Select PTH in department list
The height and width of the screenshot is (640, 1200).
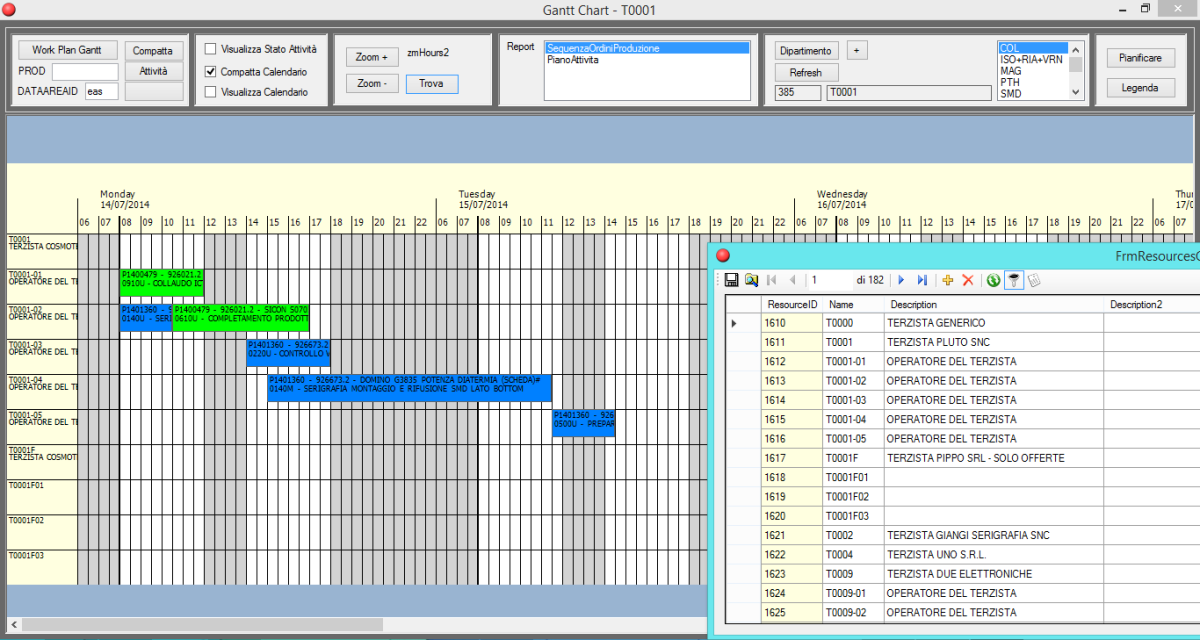point(1034,83)
